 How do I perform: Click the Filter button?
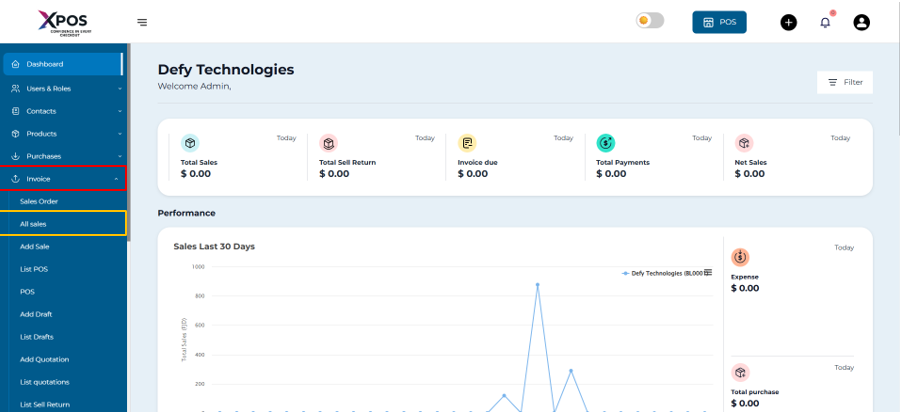point(844,82)
